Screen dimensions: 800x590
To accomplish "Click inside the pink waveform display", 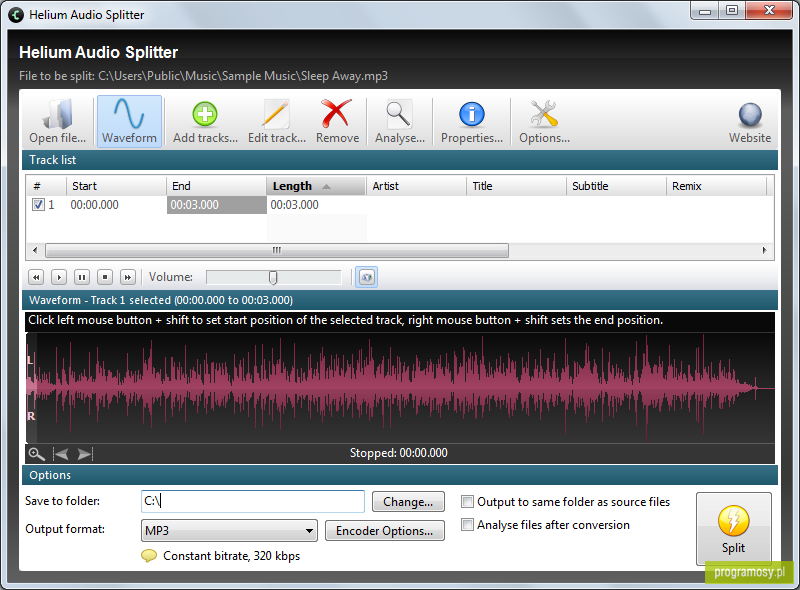I will [400, 388].
